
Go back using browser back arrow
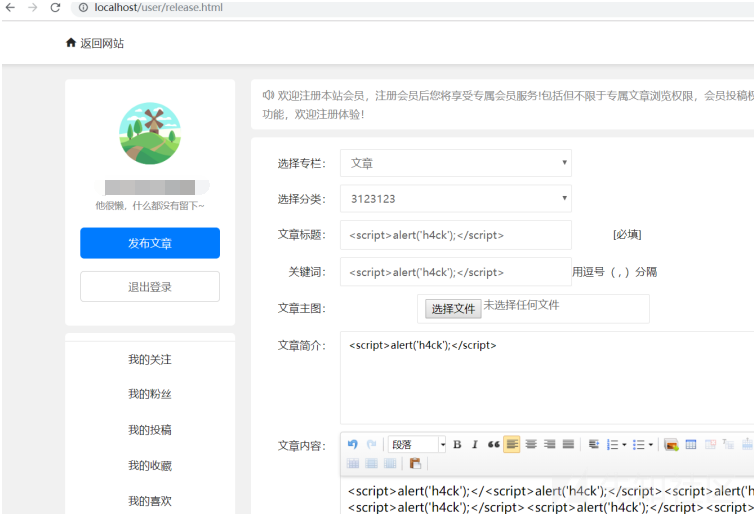[x=10, y=7]
